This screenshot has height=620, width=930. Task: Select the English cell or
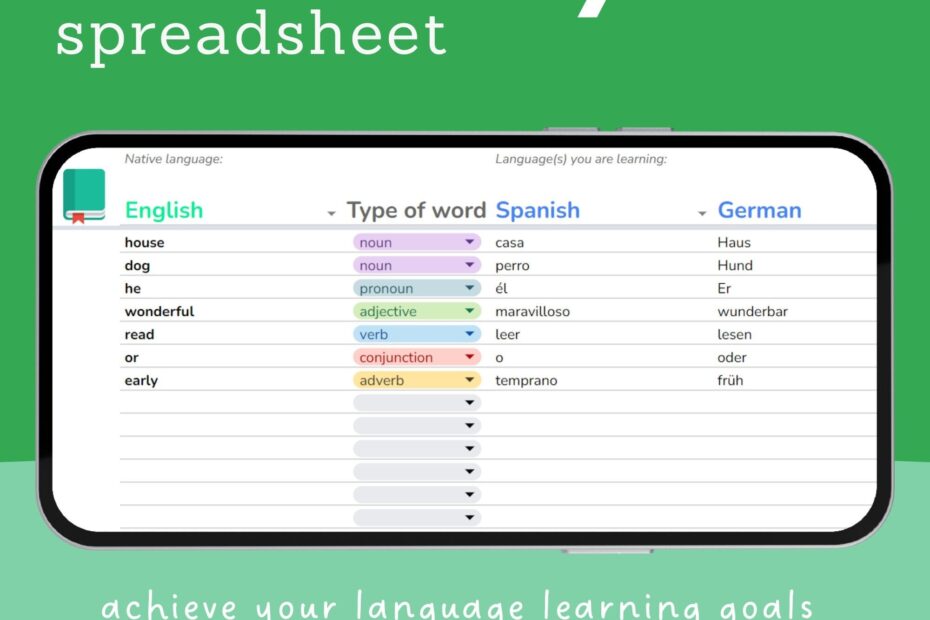[132, 357]
